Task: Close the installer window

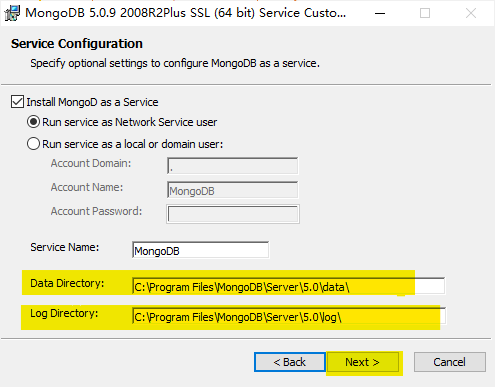Action: click(471, 13)
